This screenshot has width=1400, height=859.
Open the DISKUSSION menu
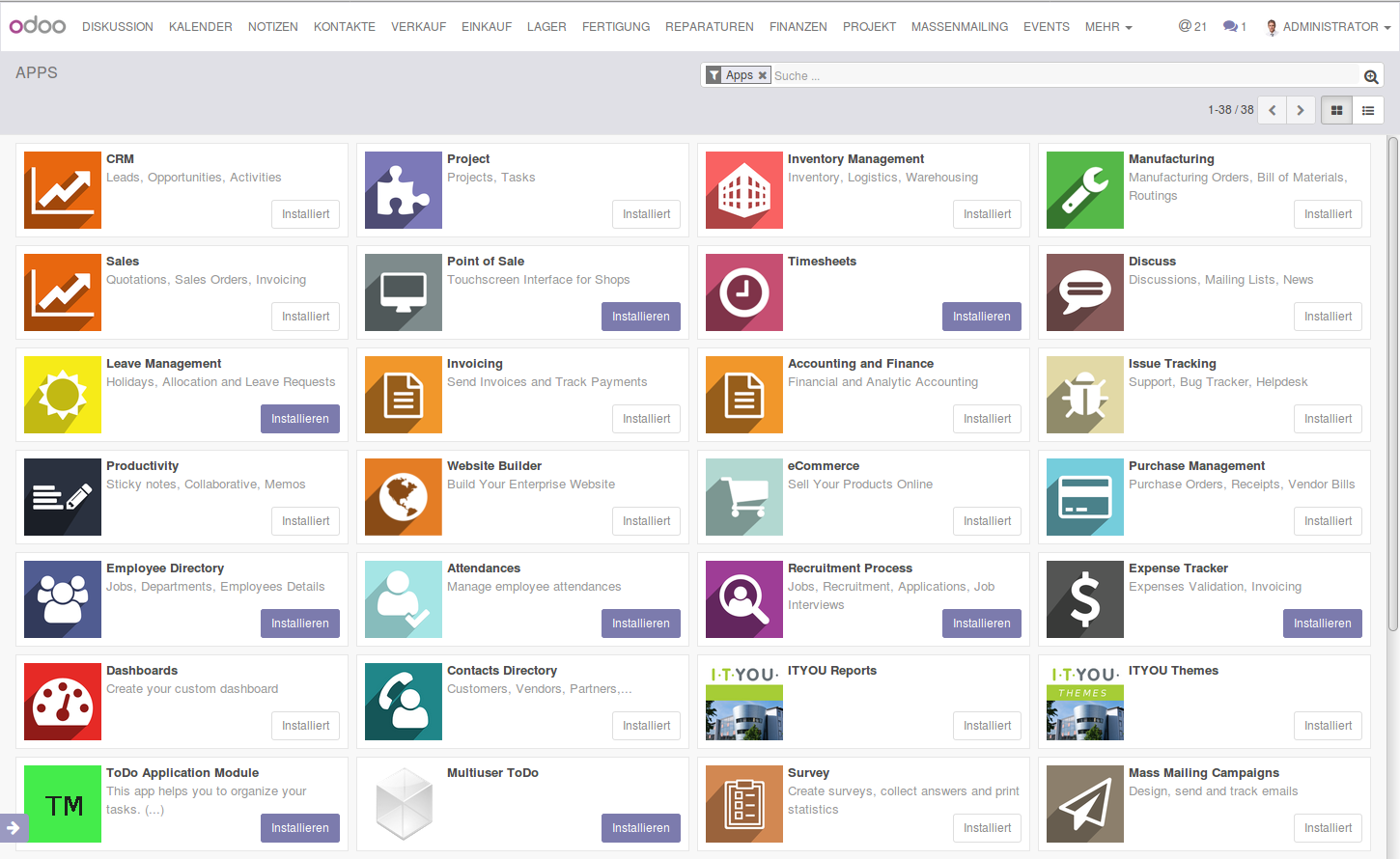point(118,27)
